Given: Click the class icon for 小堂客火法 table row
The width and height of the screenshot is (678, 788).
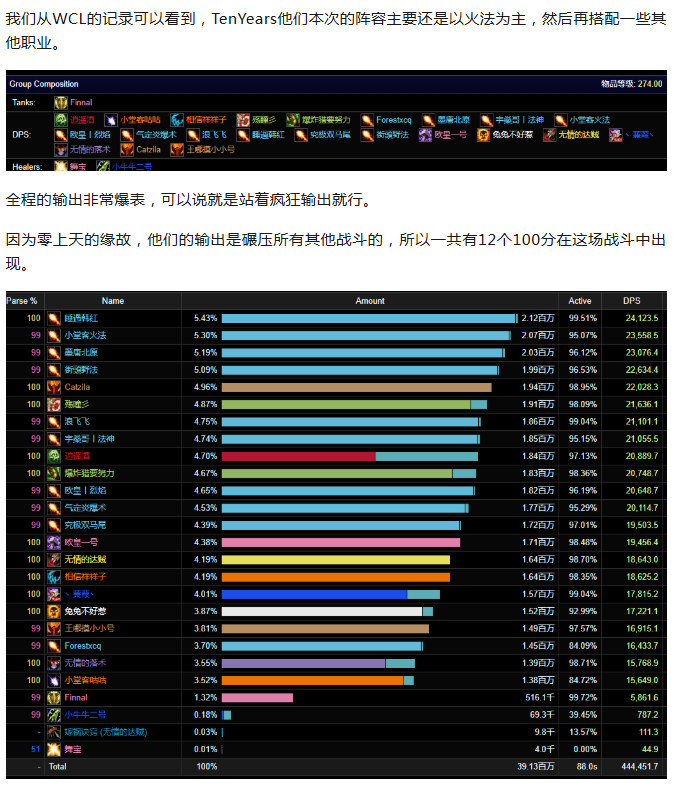Looking at the screenshot, I should click(x=54, y=335).
